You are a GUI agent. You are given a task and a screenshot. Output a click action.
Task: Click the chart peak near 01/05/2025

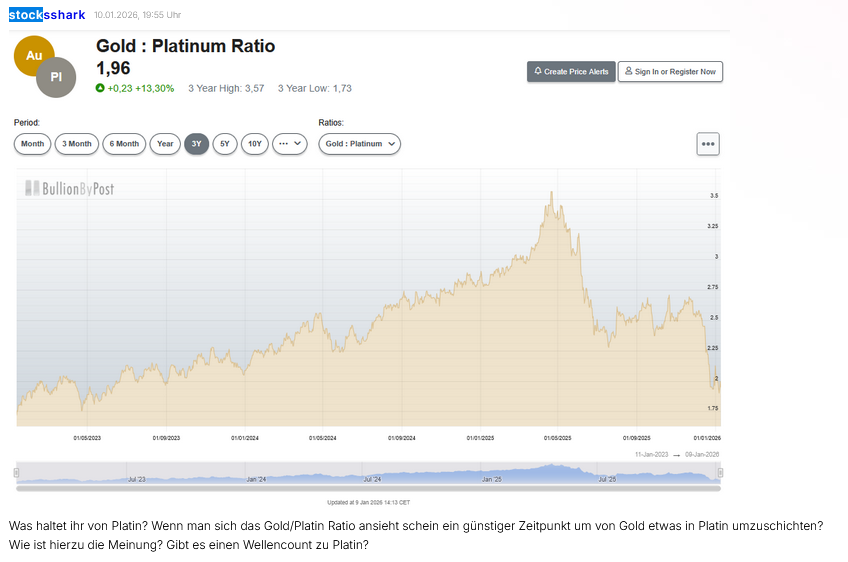550,193
